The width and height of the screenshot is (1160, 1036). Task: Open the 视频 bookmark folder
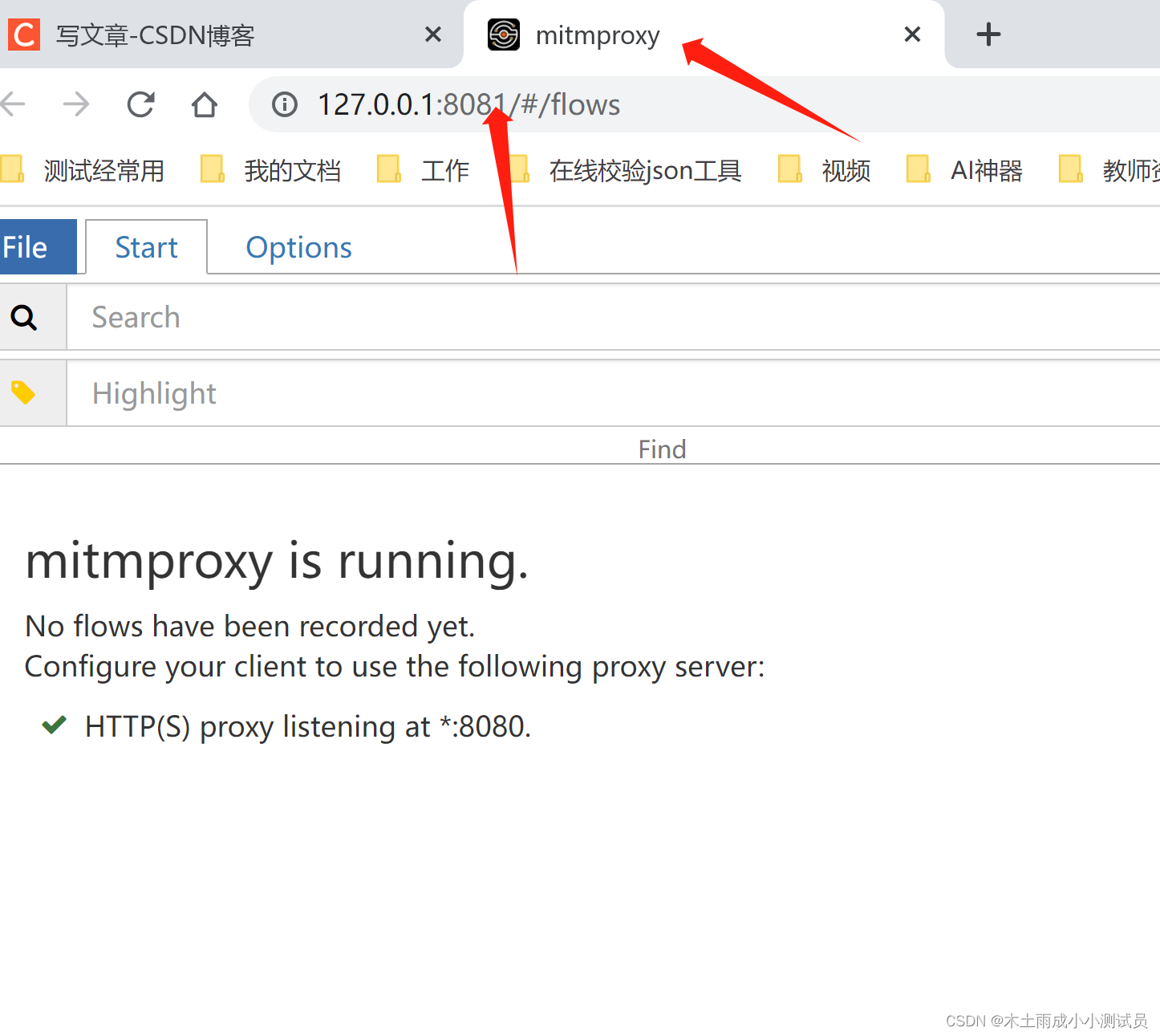tap(825, 170)
